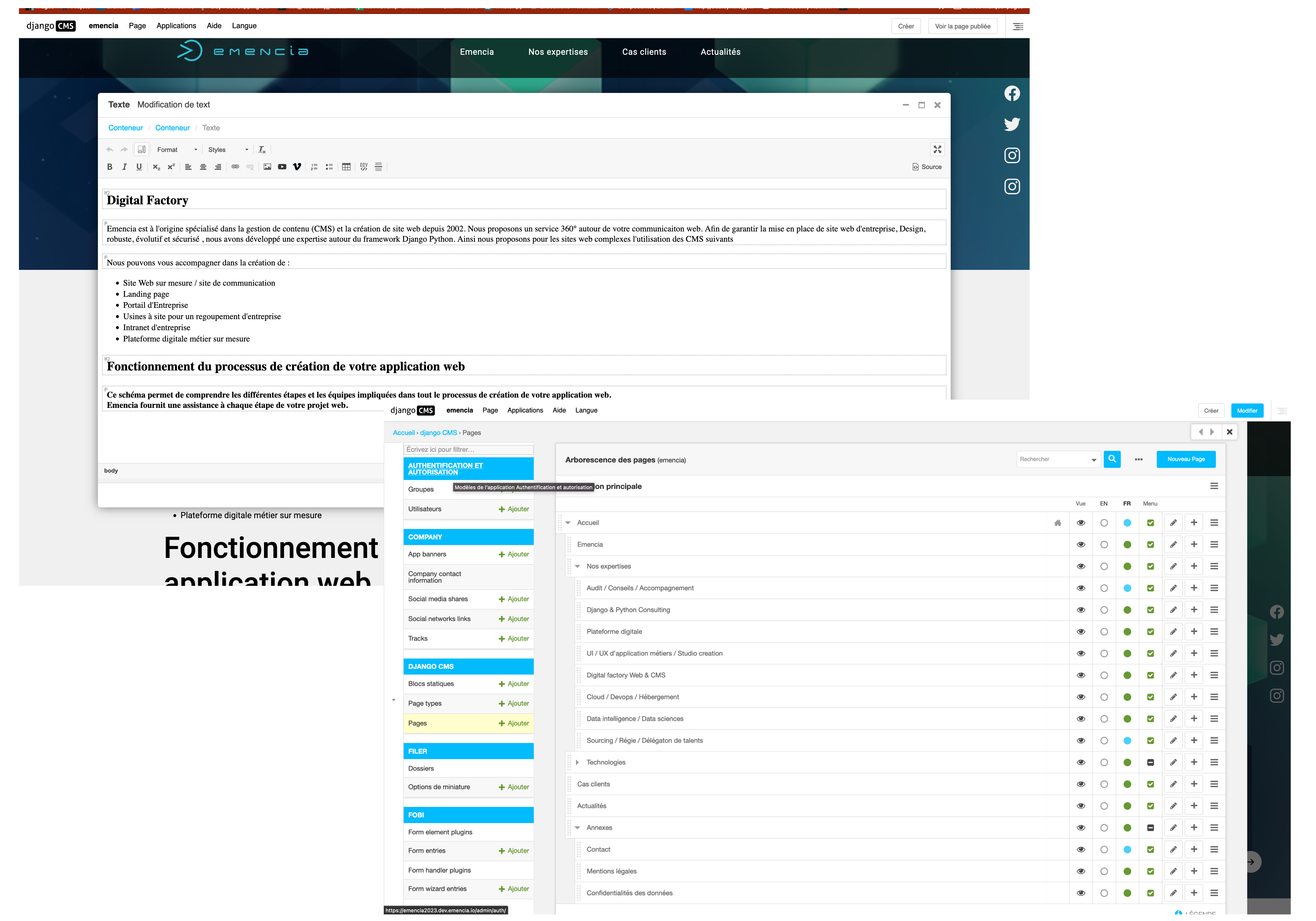
Task: Create a Div container via toolbar
Action: tap(364, 167)
